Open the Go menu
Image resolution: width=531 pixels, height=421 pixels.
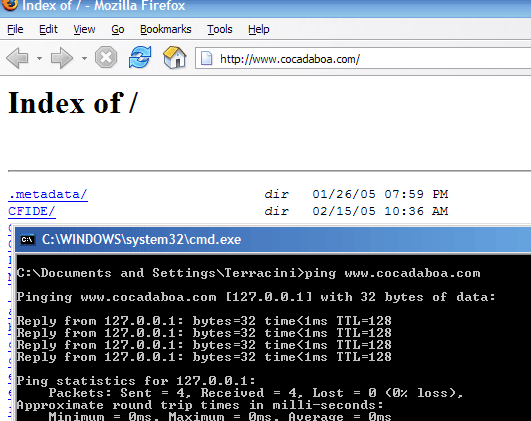coord(118,29)
